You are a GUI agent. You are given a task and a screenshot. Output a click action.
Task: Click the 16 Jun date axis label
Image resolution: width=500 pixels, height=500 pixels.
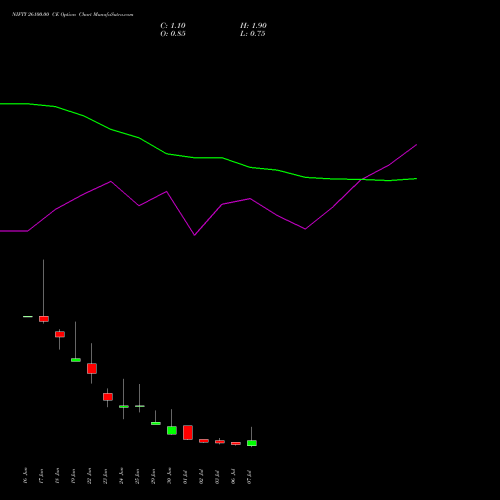(26, 475)
